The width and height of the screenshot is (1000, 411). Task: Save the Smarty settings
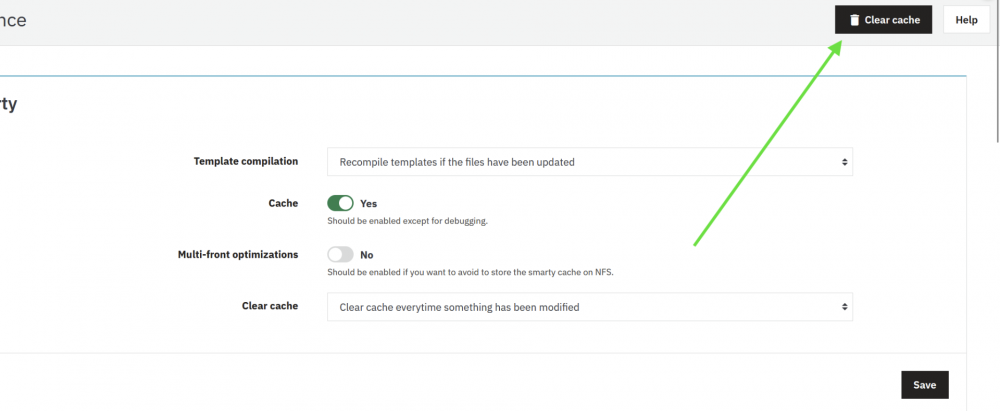coord(924,386)
